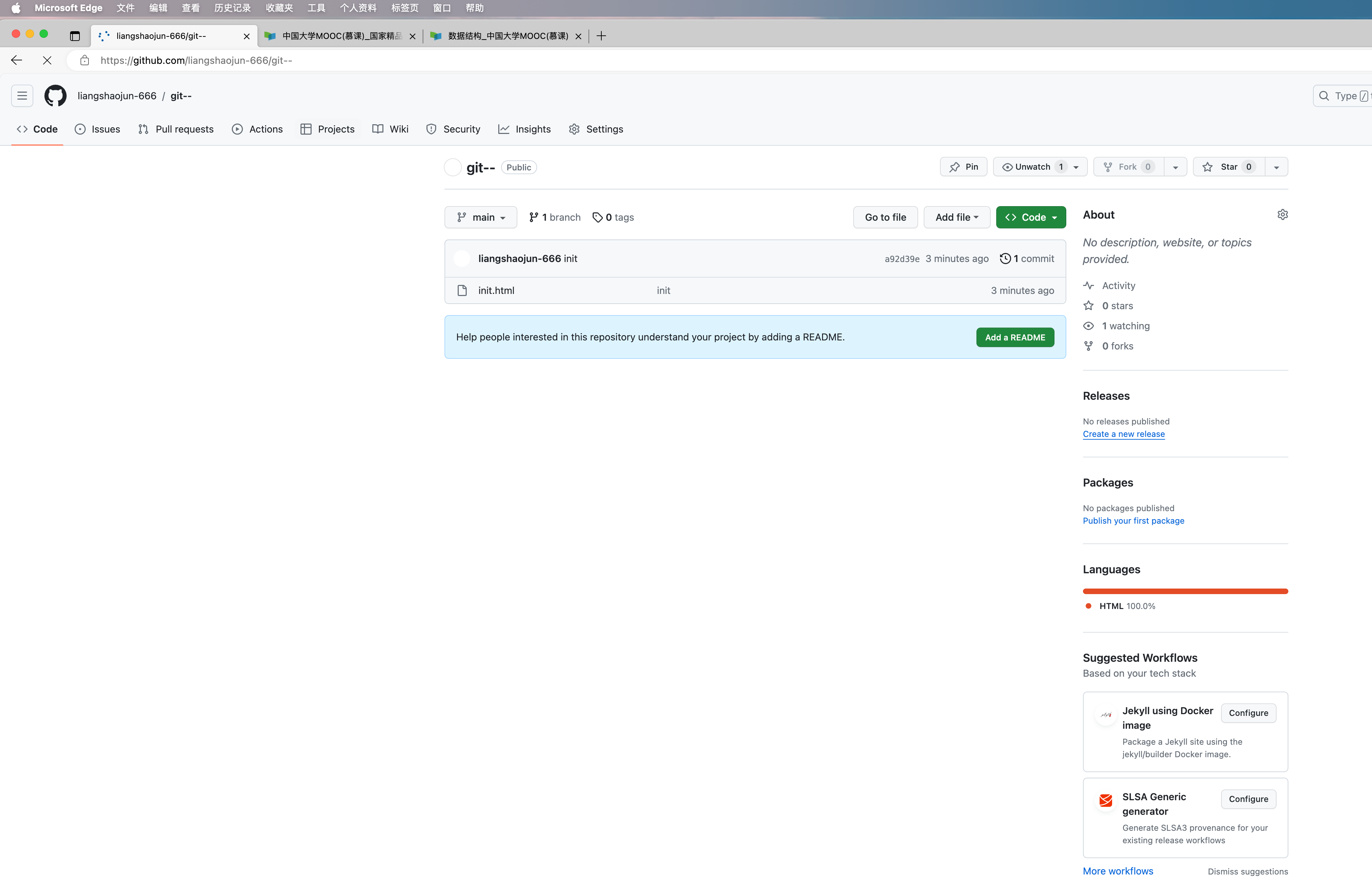
Task: Open the Wiki tab
Action: [390, 129]
